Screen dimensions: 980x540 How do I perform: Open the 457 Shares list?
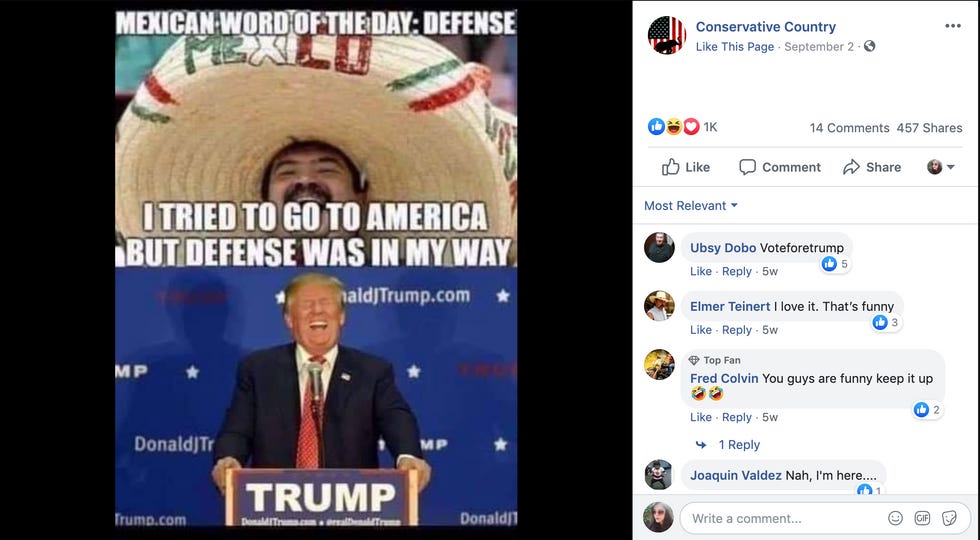929,128
